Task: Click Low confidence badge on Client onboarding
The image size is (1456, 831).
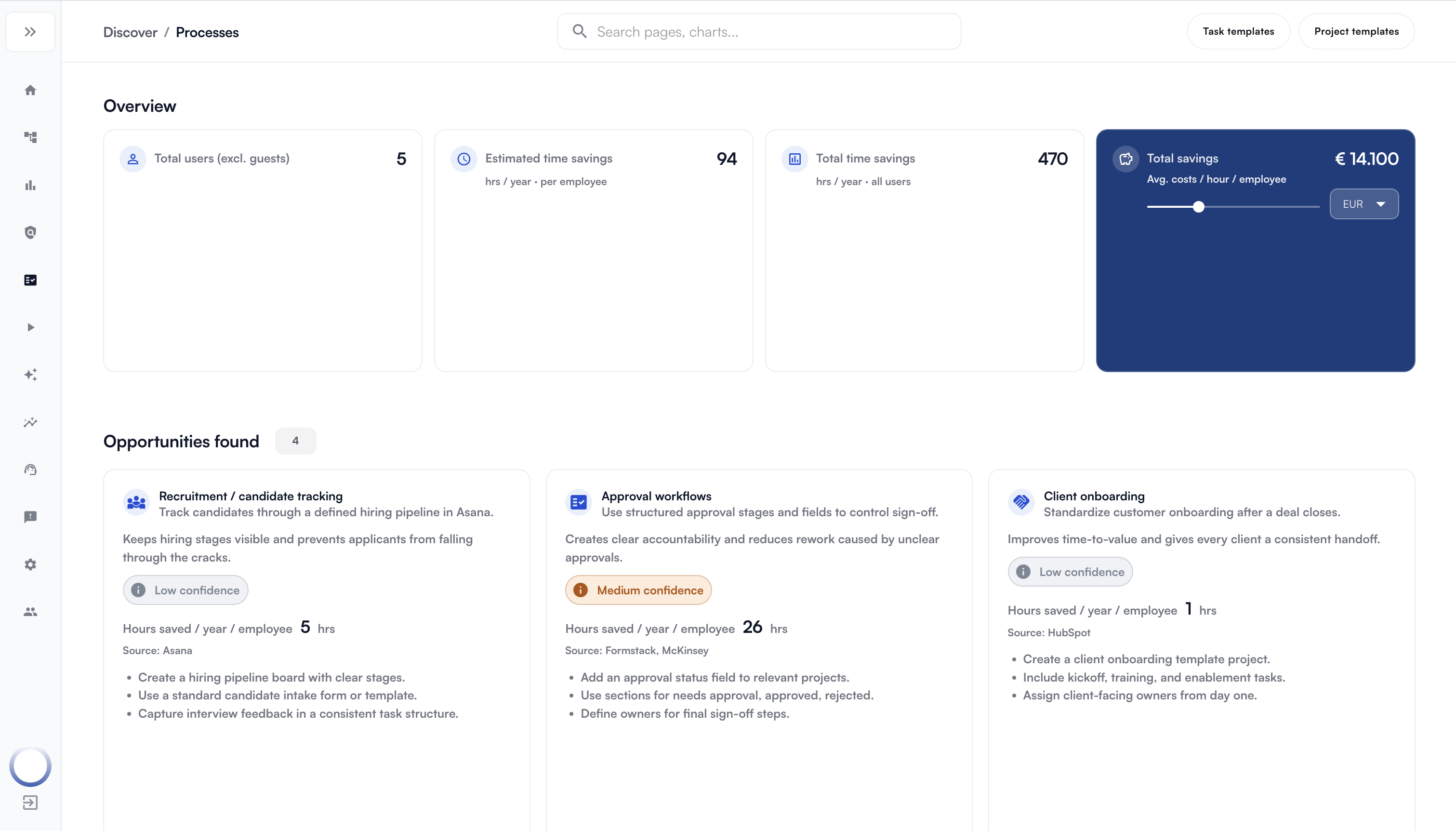Action: click(1070, 572)
